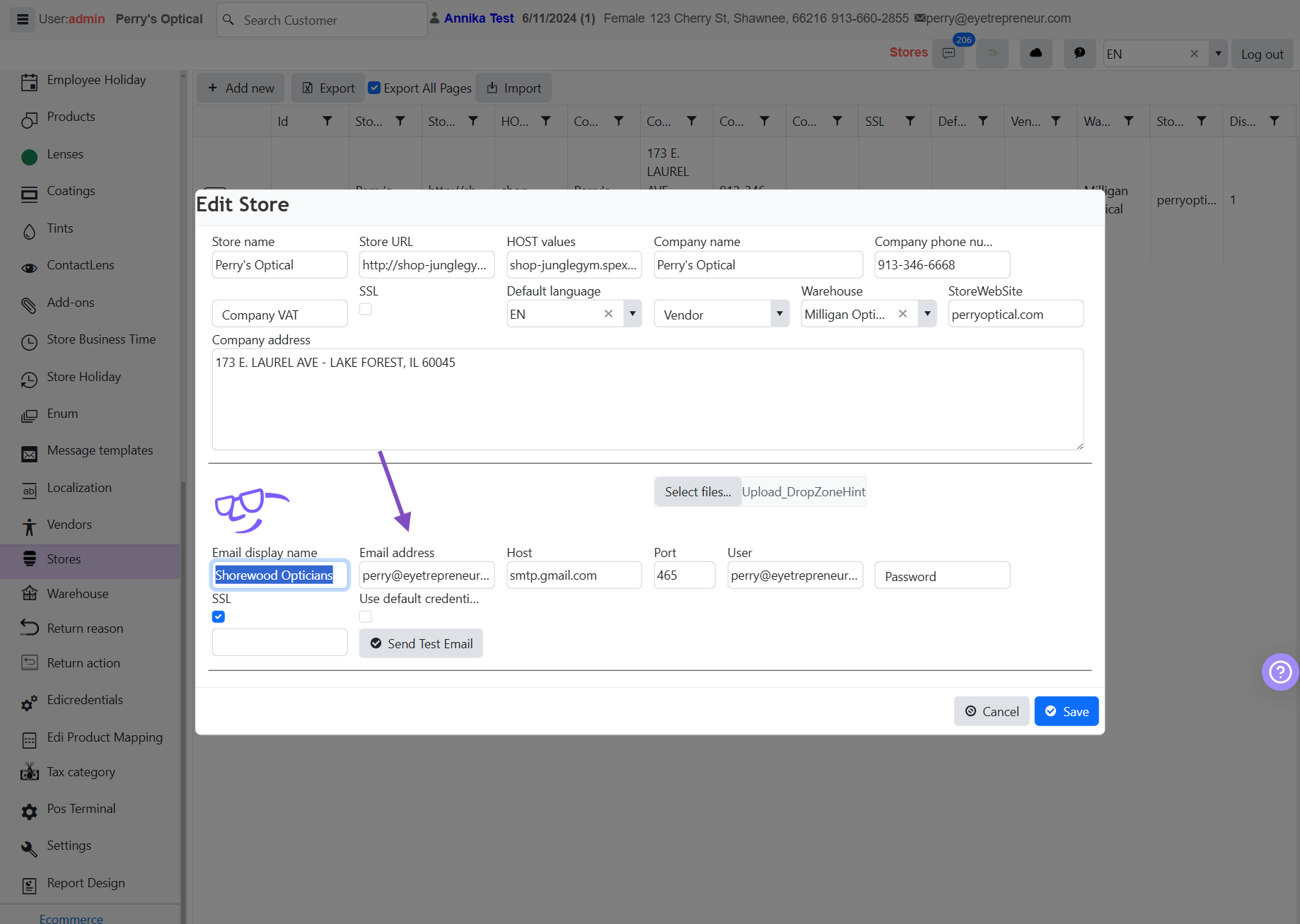Expand the header language dropdown arrow
This screenshot has height=924, width=1300.
click(x=1218, y=54)
